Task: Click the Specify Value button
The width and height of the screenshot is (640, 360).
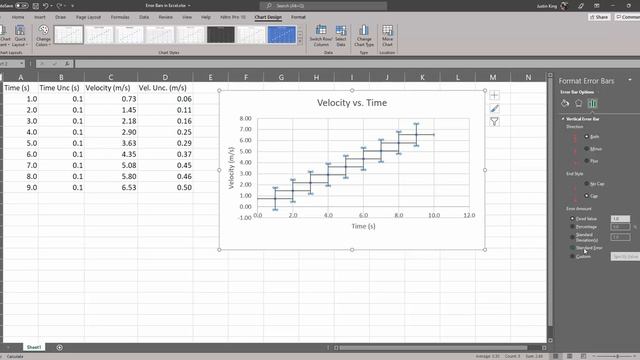Action: 625,256
